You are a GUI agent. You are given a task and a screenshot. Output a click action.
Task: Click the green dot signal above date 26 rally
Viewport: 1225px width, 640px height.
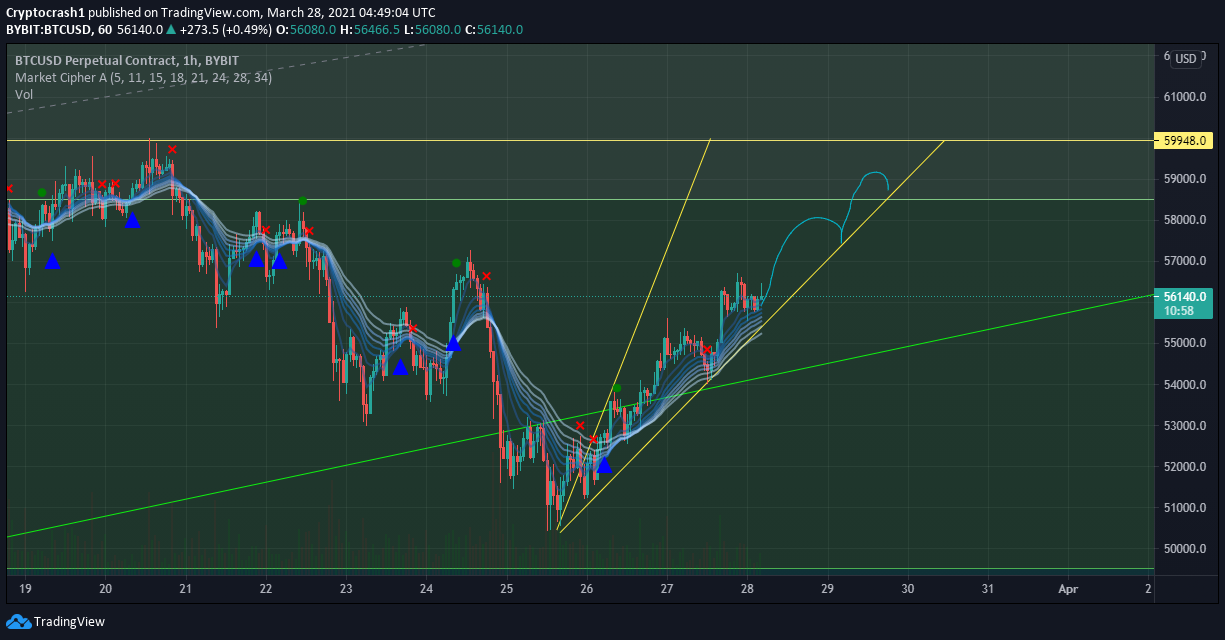click(x=617, y=388)
